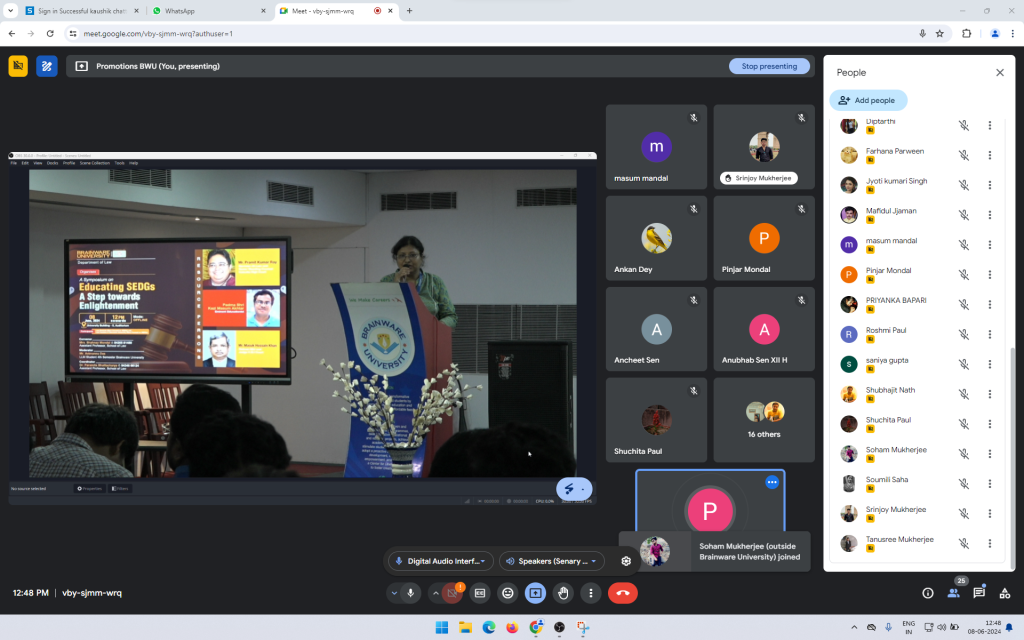
Task: Open meeting details info icon
Action: pyautogui.click(x=927, y=593)
